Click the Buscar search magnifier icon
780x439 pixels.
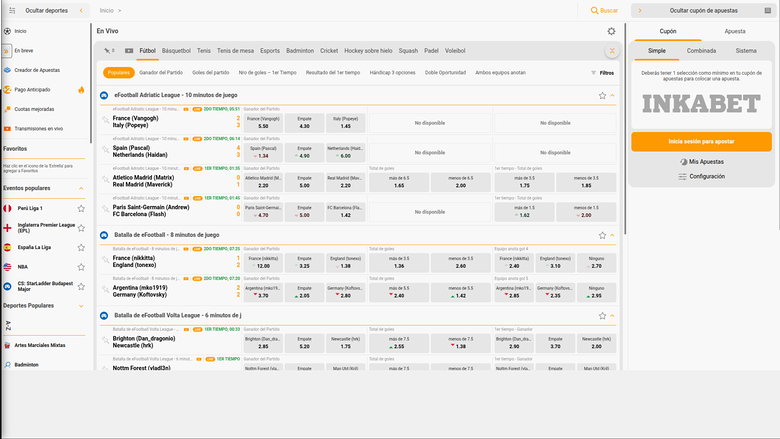tap(595, 10)
